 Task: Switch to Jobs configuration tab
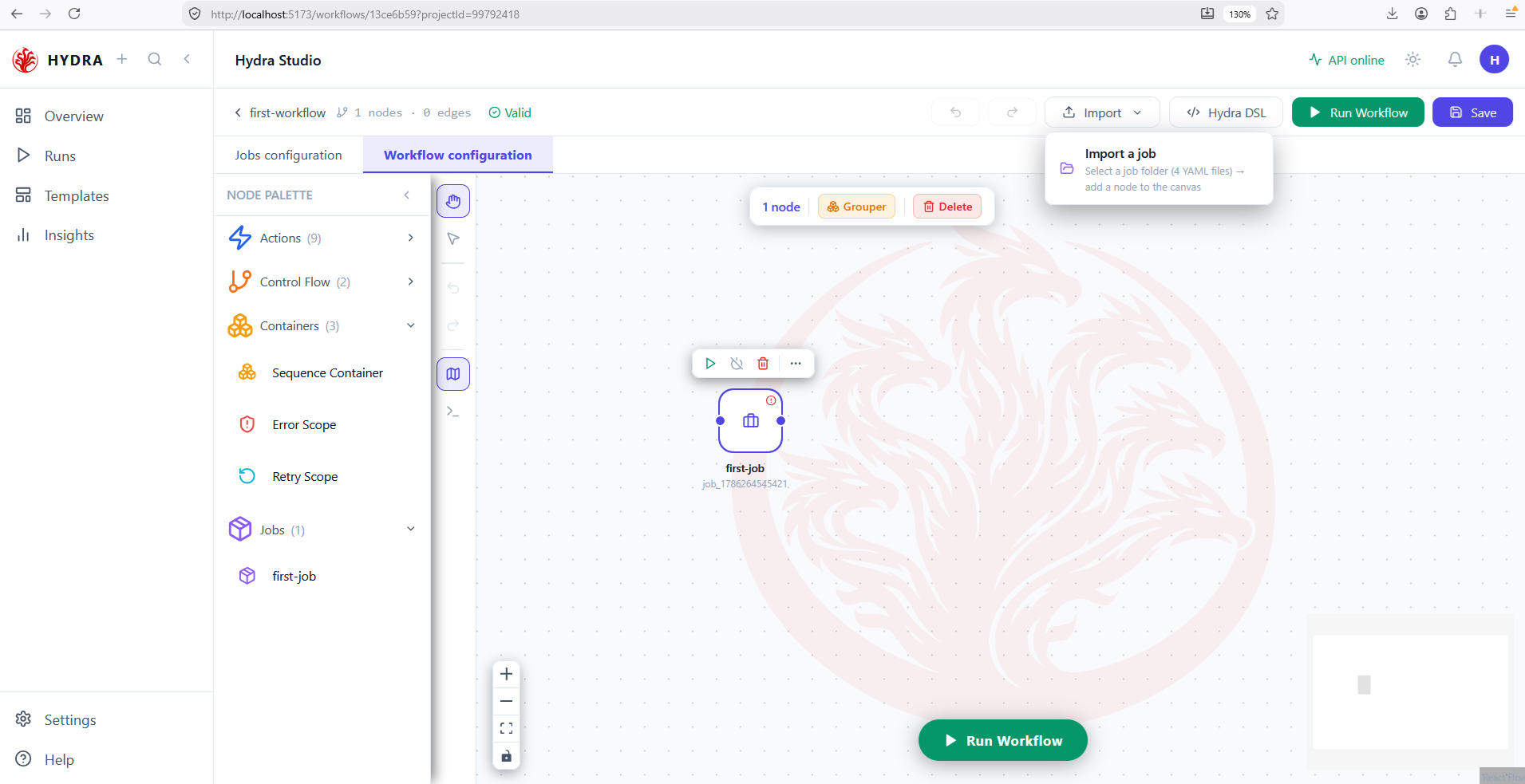[x=288, y=155]
